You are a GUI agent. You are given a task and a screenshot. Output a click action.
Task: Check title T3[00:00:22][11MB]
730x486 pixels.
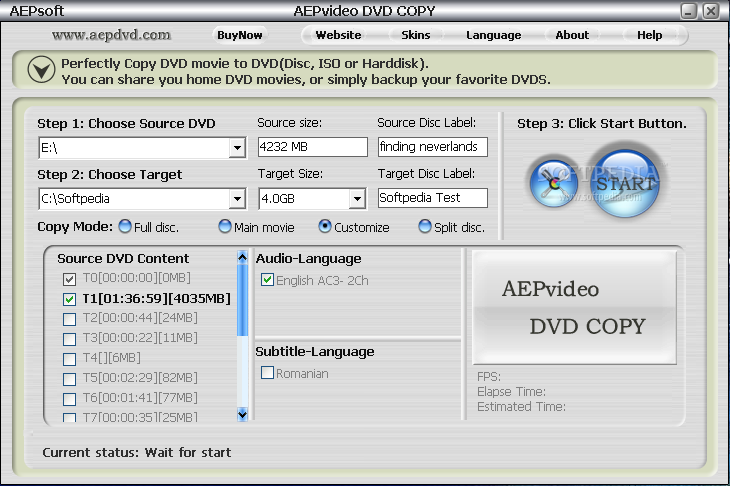(x=69, y=339)
